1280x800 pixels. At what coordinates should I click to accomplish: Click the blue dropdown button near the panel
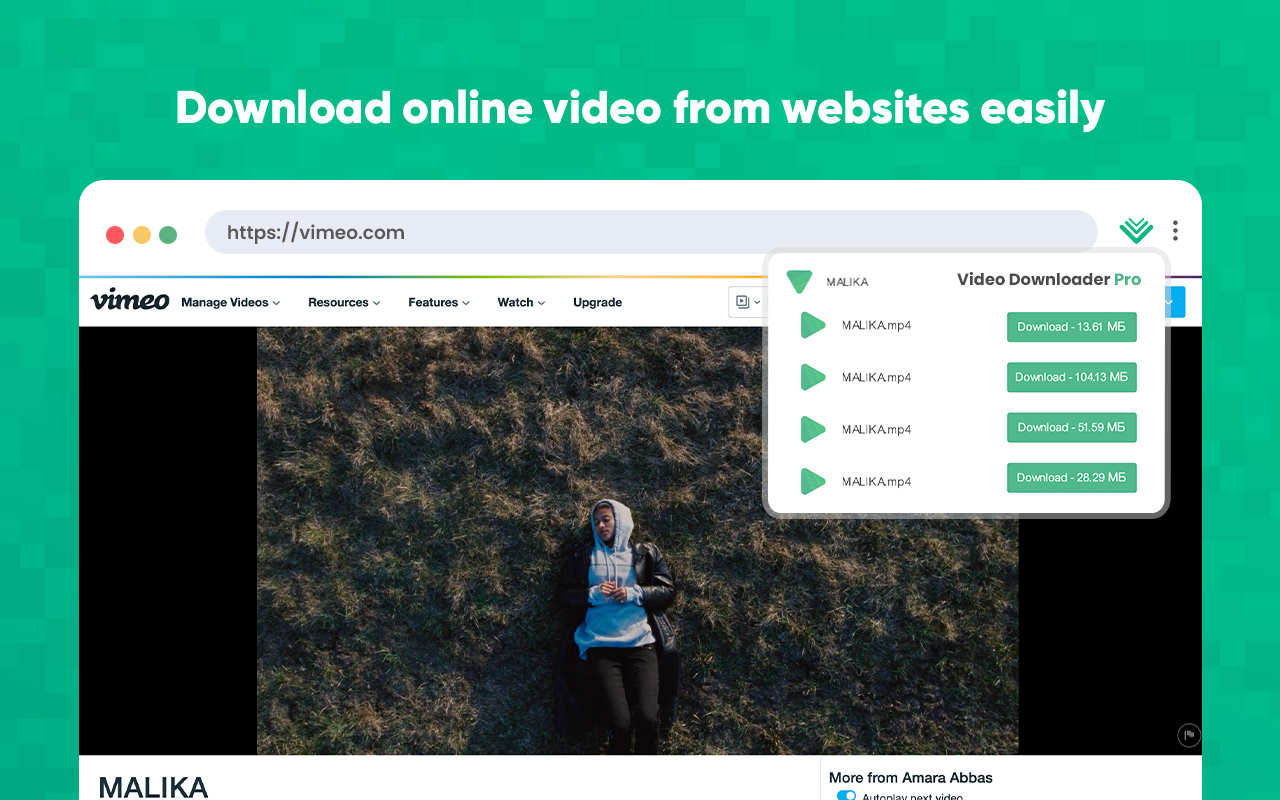point(1173,301)
